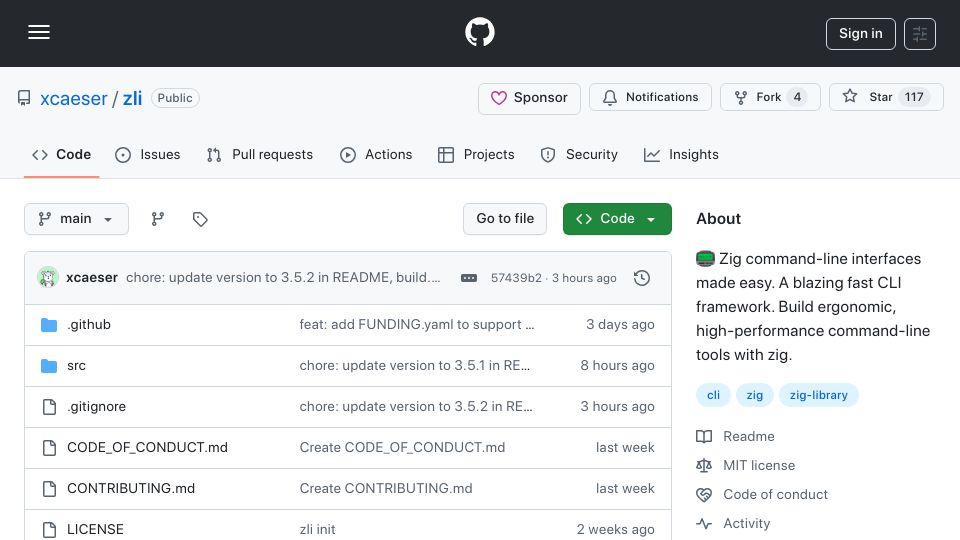Click the Public visibility label
The height and width of the screenshot is (540, 960).
pos(175,98)
